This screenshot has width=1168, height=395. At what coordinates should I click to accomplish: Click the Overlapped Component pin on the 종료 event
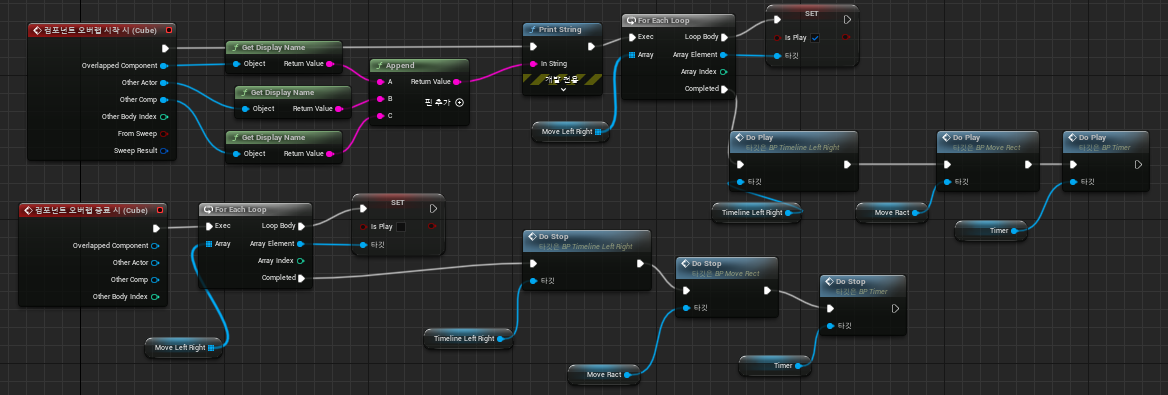pos(154,245)
